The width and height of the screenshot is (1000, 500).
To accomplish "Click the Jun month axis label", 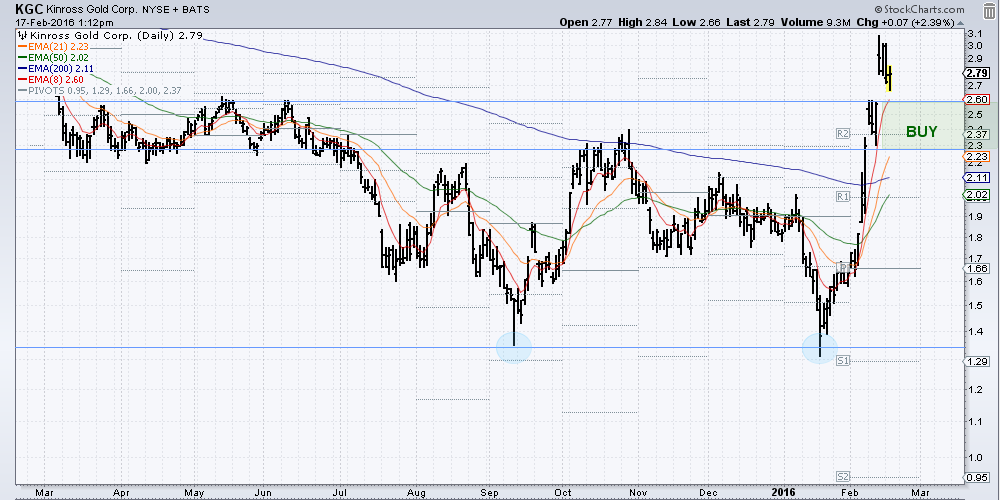I will pos(263,493).
